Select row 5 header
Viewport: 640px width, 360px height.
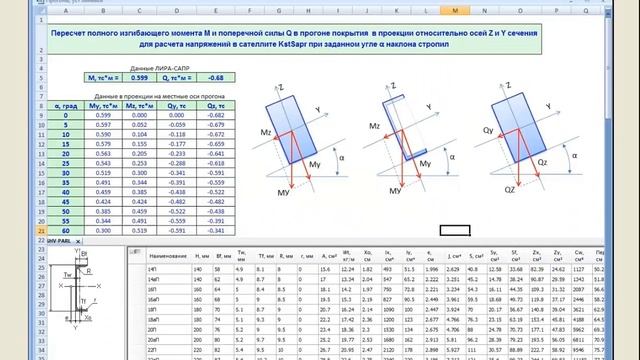[41, 78]
